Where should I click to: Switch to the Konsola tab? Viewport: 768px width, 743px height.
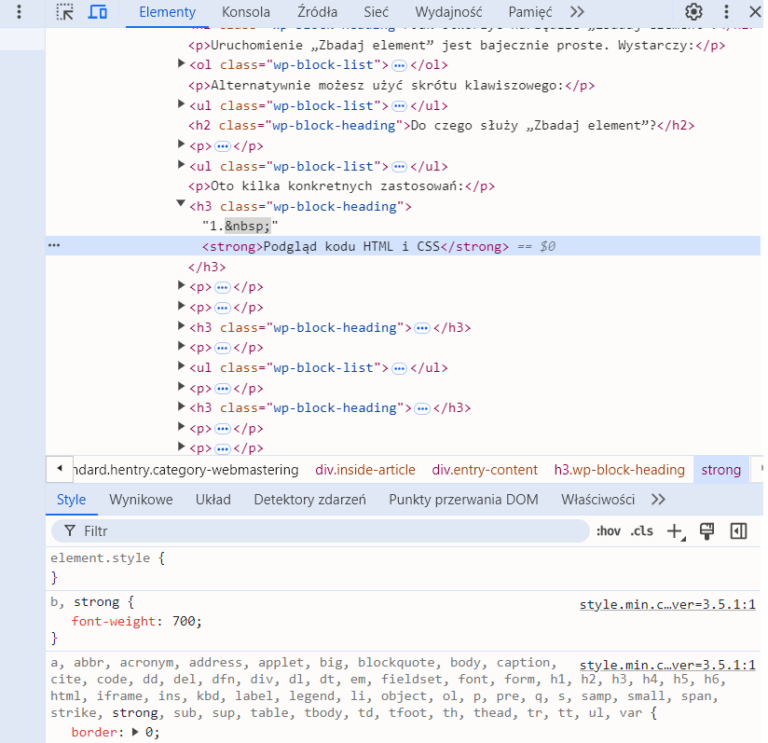[x=245, y=12]
